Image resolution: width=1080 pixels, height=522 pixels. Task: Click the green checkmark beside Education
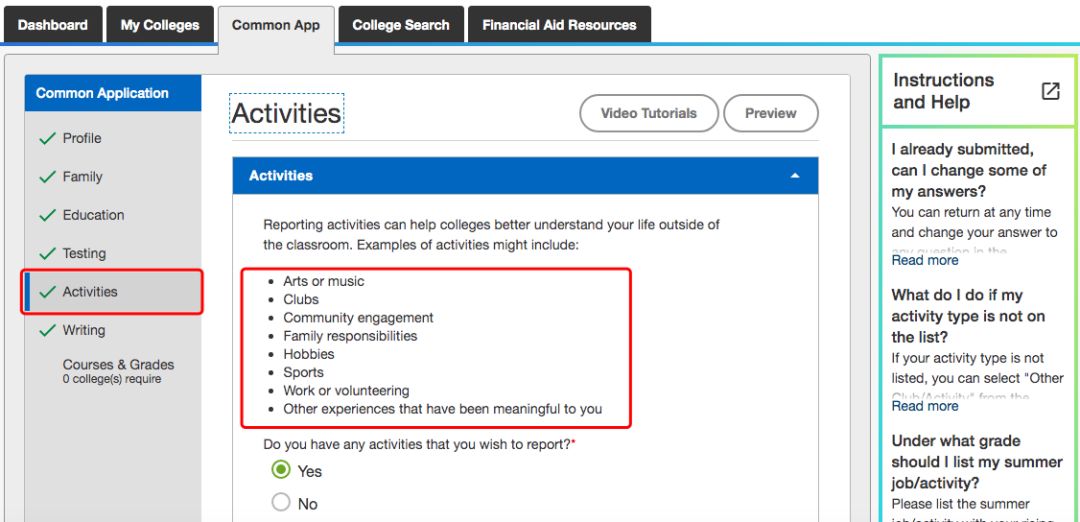(48, 215)
